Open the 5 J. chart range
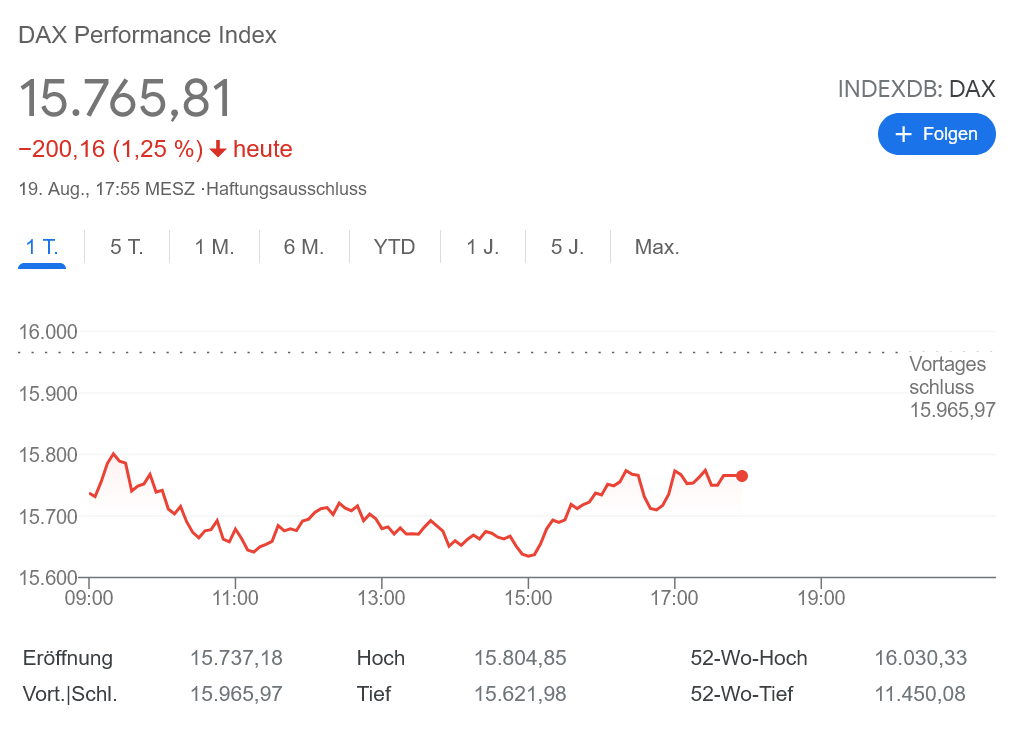The height and width of the screenshot is (739, 1012). pyautogui.click(x=567, y=247)
